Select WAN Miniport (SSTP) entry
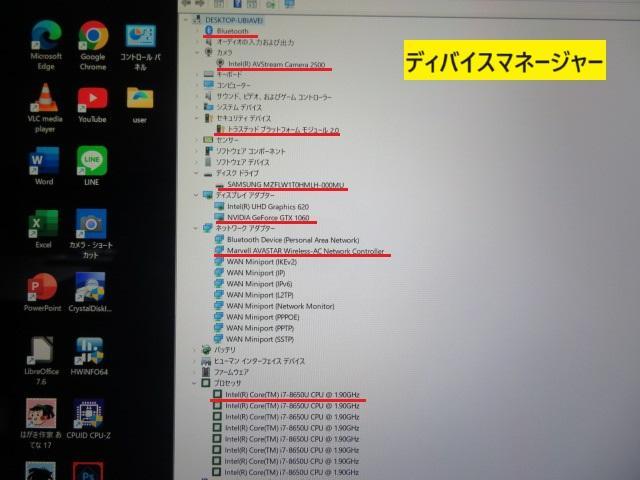The width and height of the screenshot is (640, 480). point(260,339)
